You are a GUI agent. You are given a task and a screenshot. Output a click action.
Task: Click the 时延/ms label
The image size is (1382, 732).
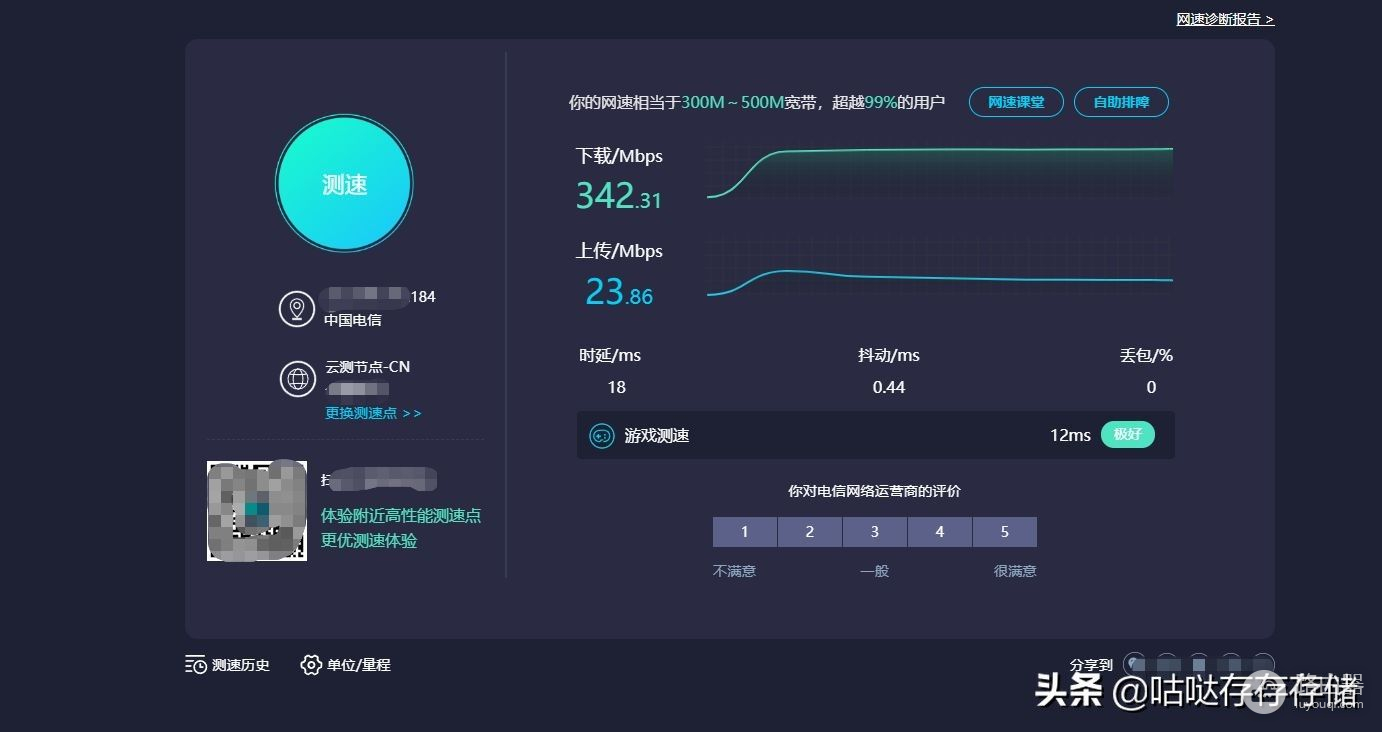[x=610, y=355]
